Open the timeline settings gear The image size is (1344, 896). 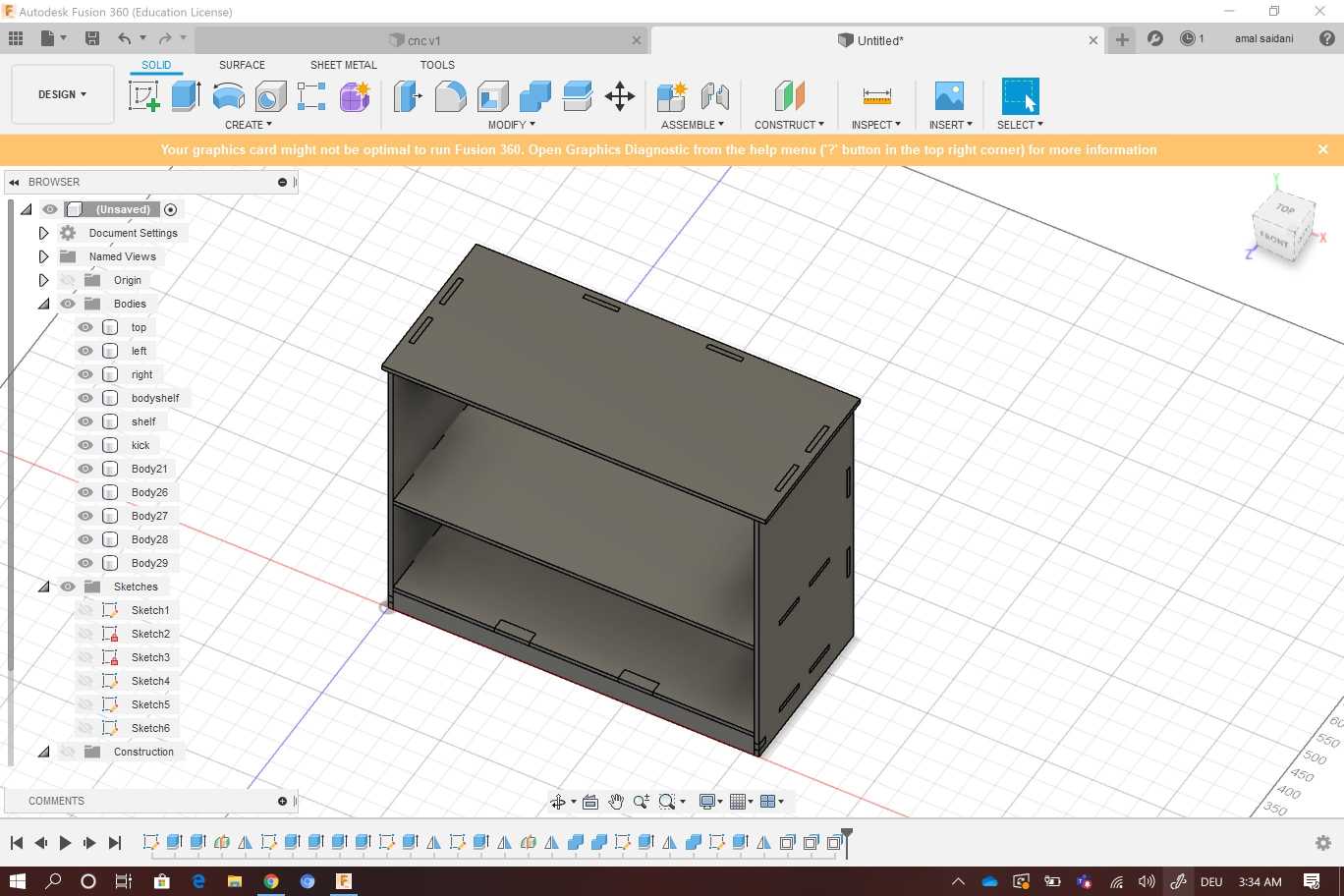1323,843
